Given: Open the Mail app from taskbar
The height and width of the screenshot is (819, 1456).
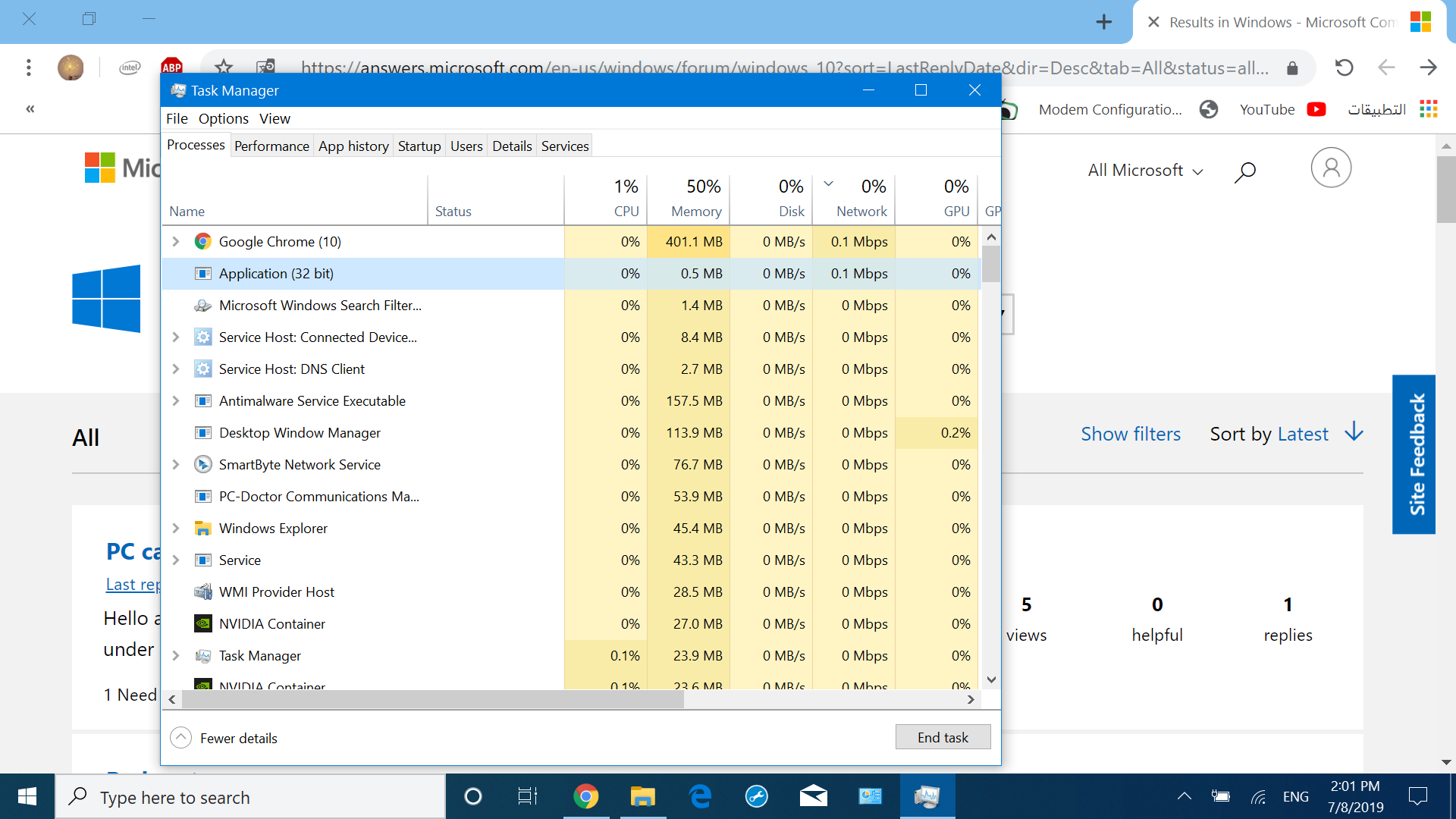Looking at the screenshot, I should click(813, 796).
